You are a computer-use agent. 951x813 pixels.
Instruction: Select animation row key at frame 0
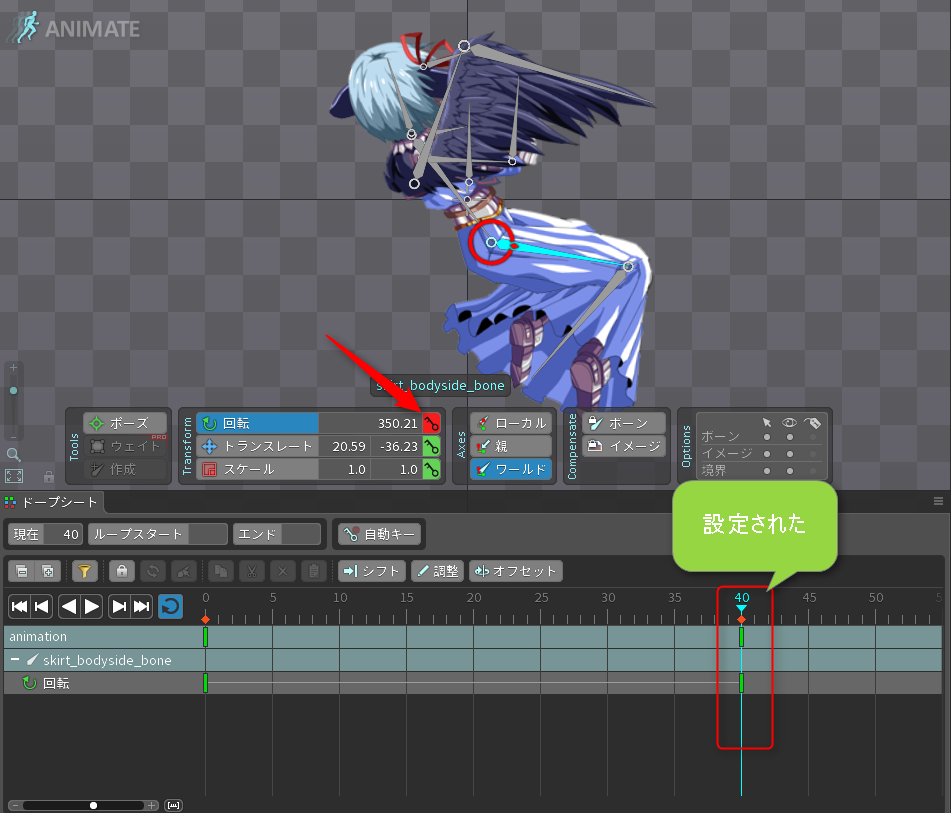point(206,636)
